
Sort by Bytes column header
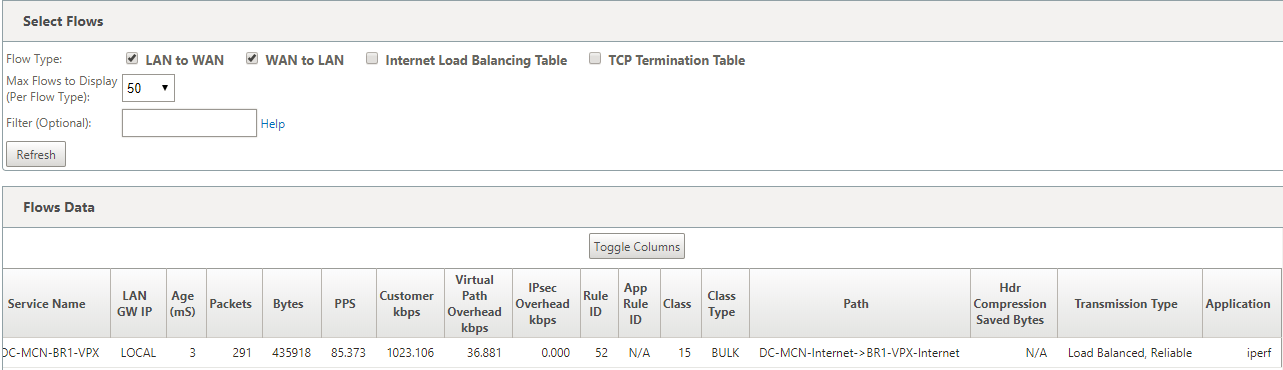(288, 304)
